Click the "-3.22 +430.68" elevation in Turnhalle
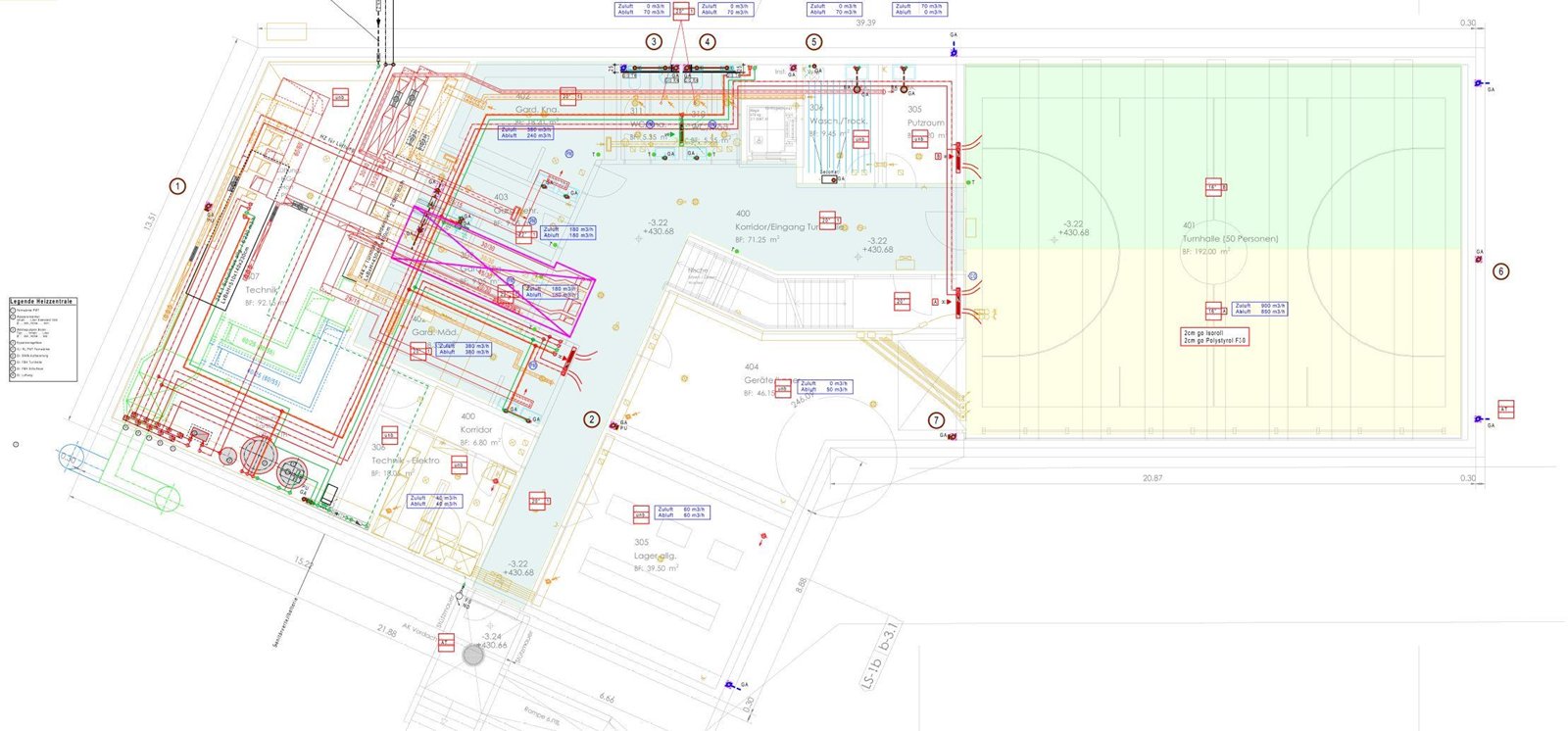Viewport: 1568px width, 731px height. click(1073, 228)
